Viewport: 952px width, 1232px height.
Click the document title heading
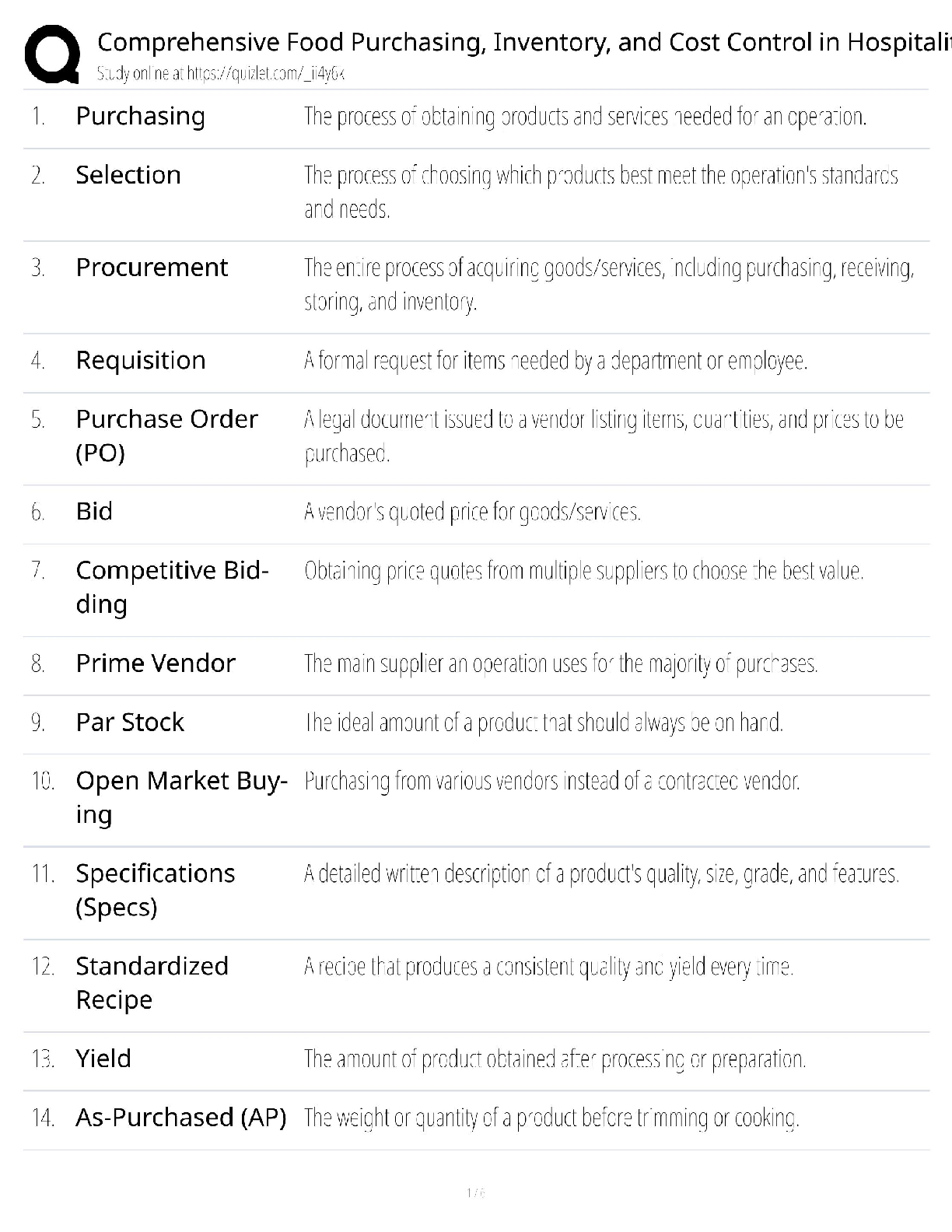[523, 41]
